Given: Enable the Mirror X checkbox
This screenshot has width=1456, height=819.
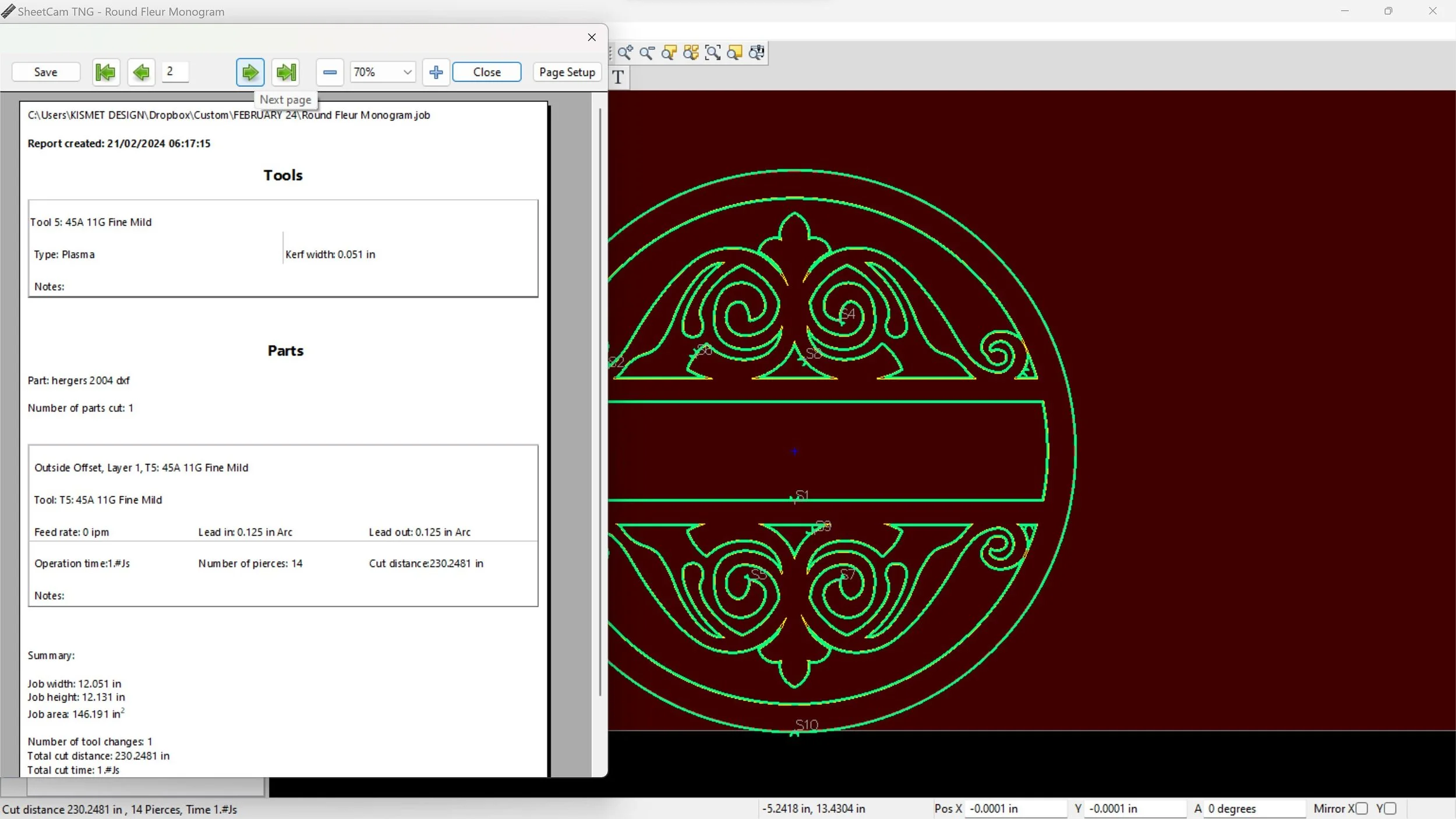Looking at the screenshot, I should pyautogui.click(x=1361, y=809).
